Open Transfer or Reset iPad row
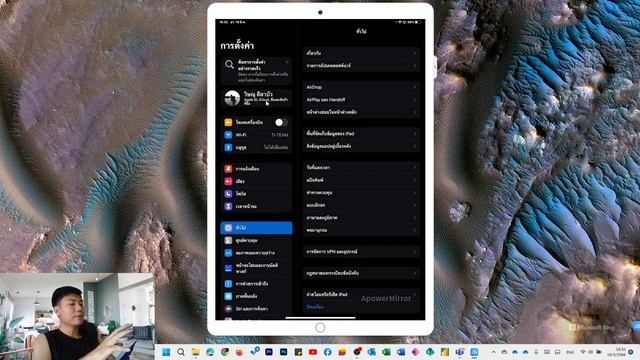Screen dimensions: 640x360 click(x=362, y=294)
